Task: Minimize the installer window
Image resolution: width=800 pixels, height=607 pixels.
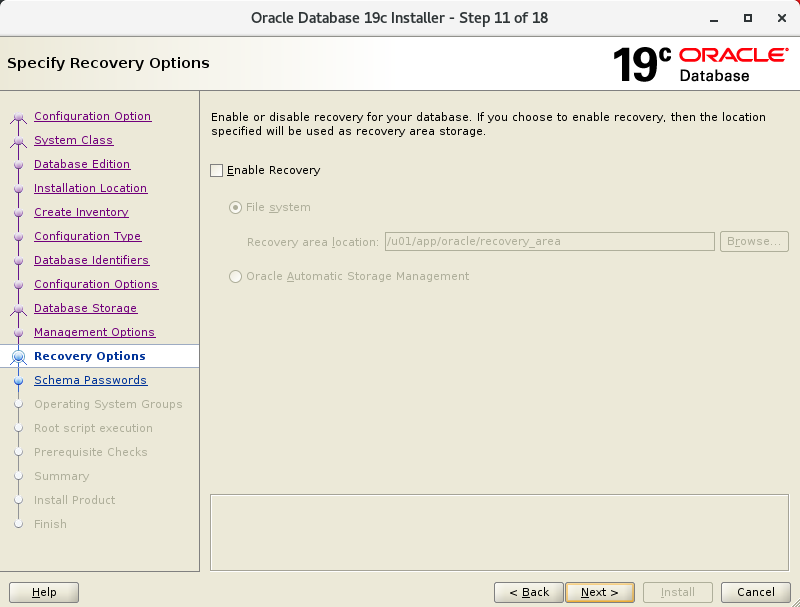Action: [714, 19]
